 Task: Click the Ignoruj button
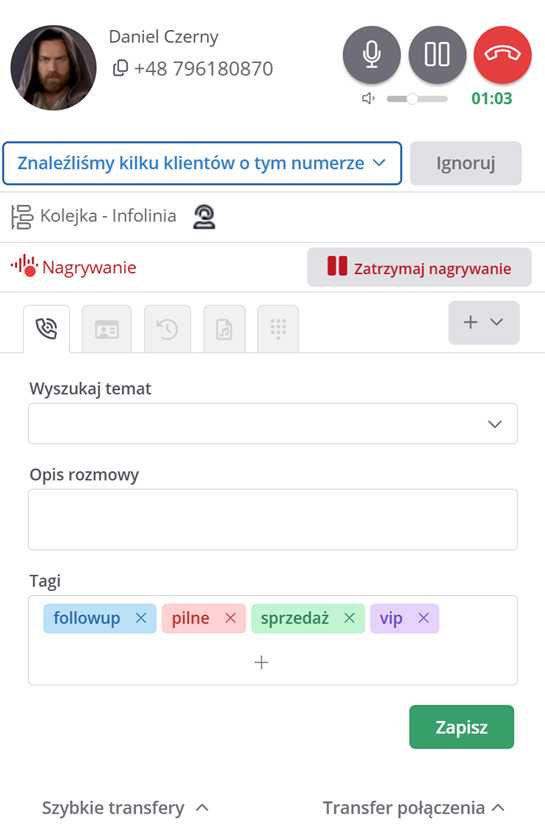tap(466, 163)
